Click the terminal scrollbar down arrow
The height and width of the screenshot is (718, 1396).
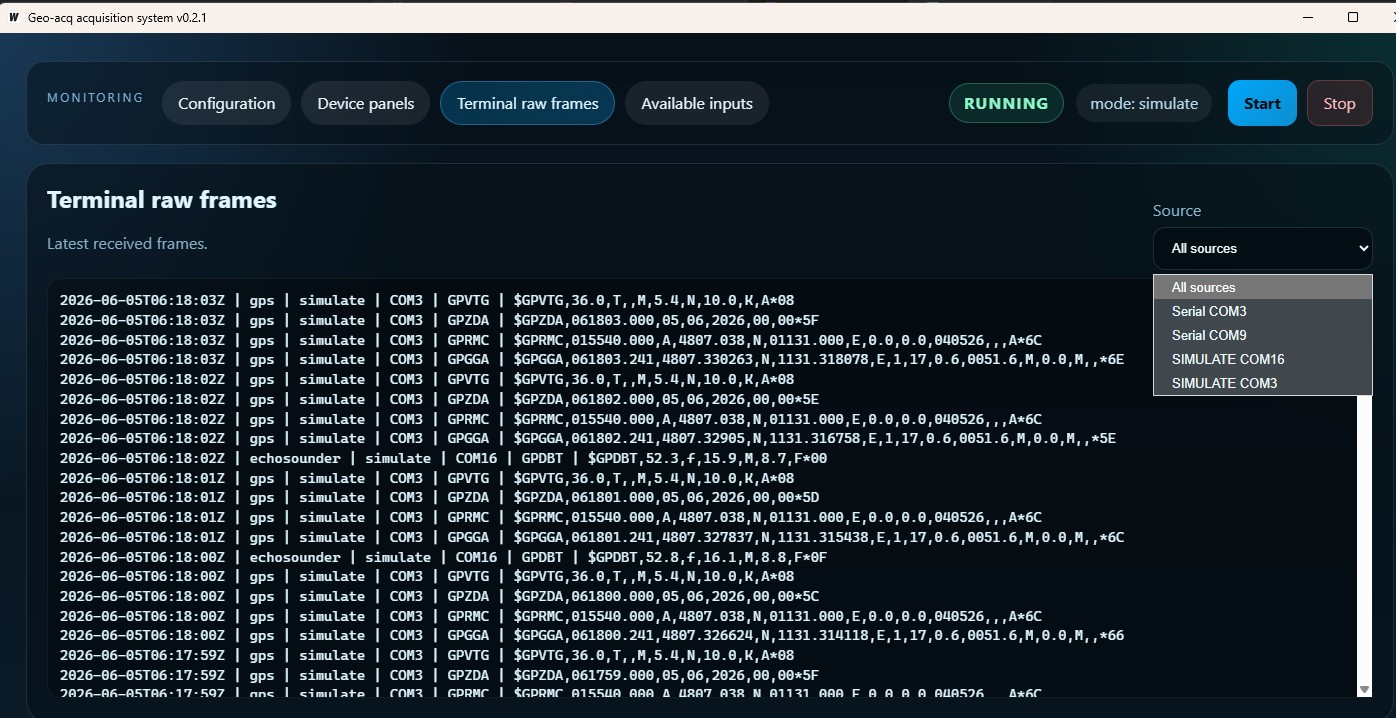click(x=1364, y=689)
